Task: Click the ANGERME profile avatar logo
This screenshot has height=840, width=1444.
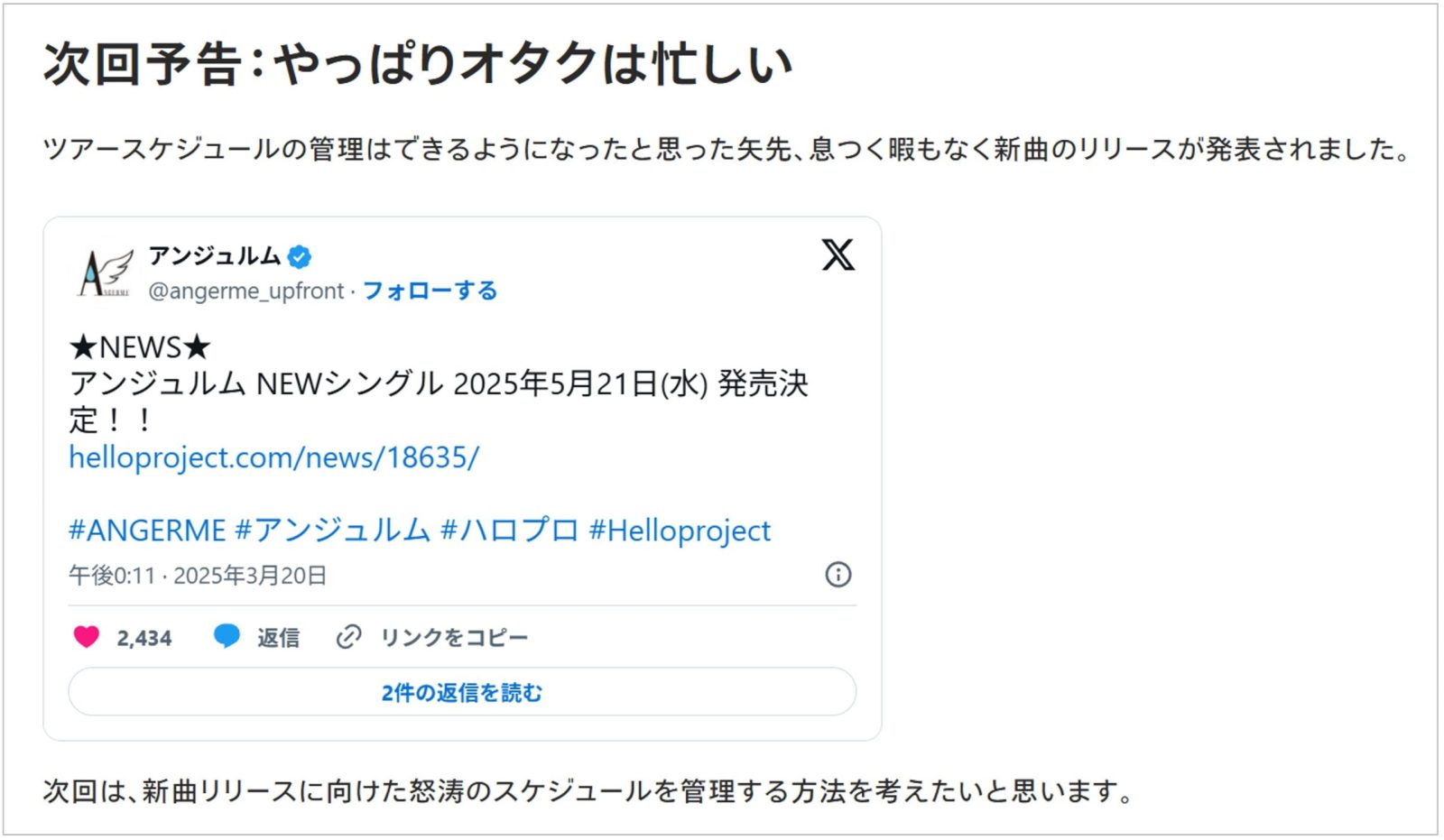Action: click(106, 273)
